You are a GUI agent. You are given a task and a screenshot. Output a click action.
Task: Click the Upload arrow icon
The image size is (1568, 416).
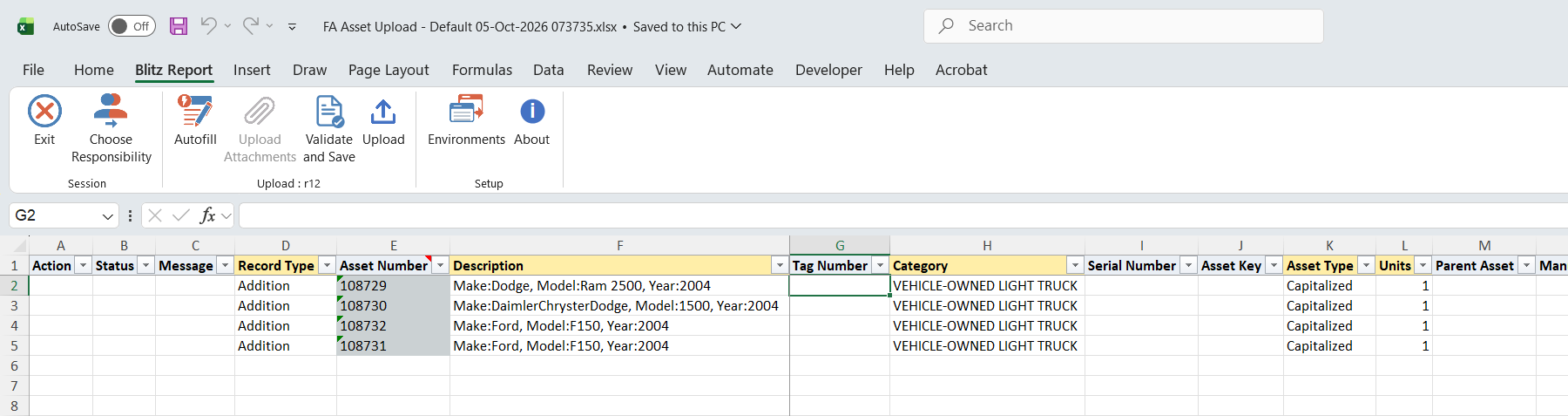[x=383, y=112]
